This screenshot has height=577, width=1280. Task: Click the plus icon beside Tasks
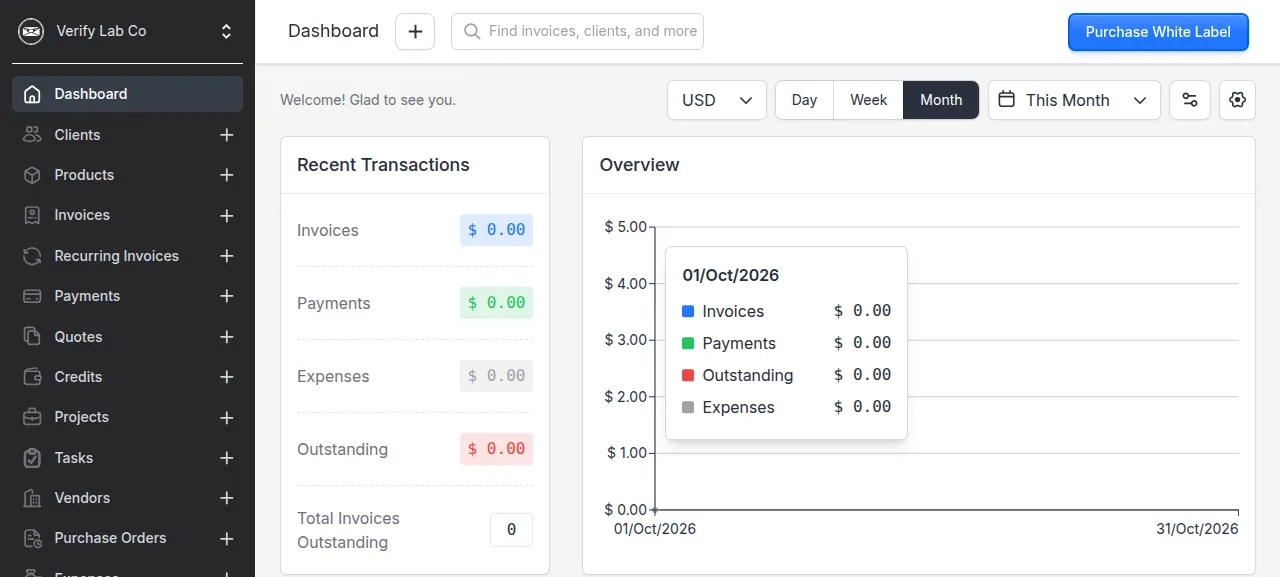227,458
